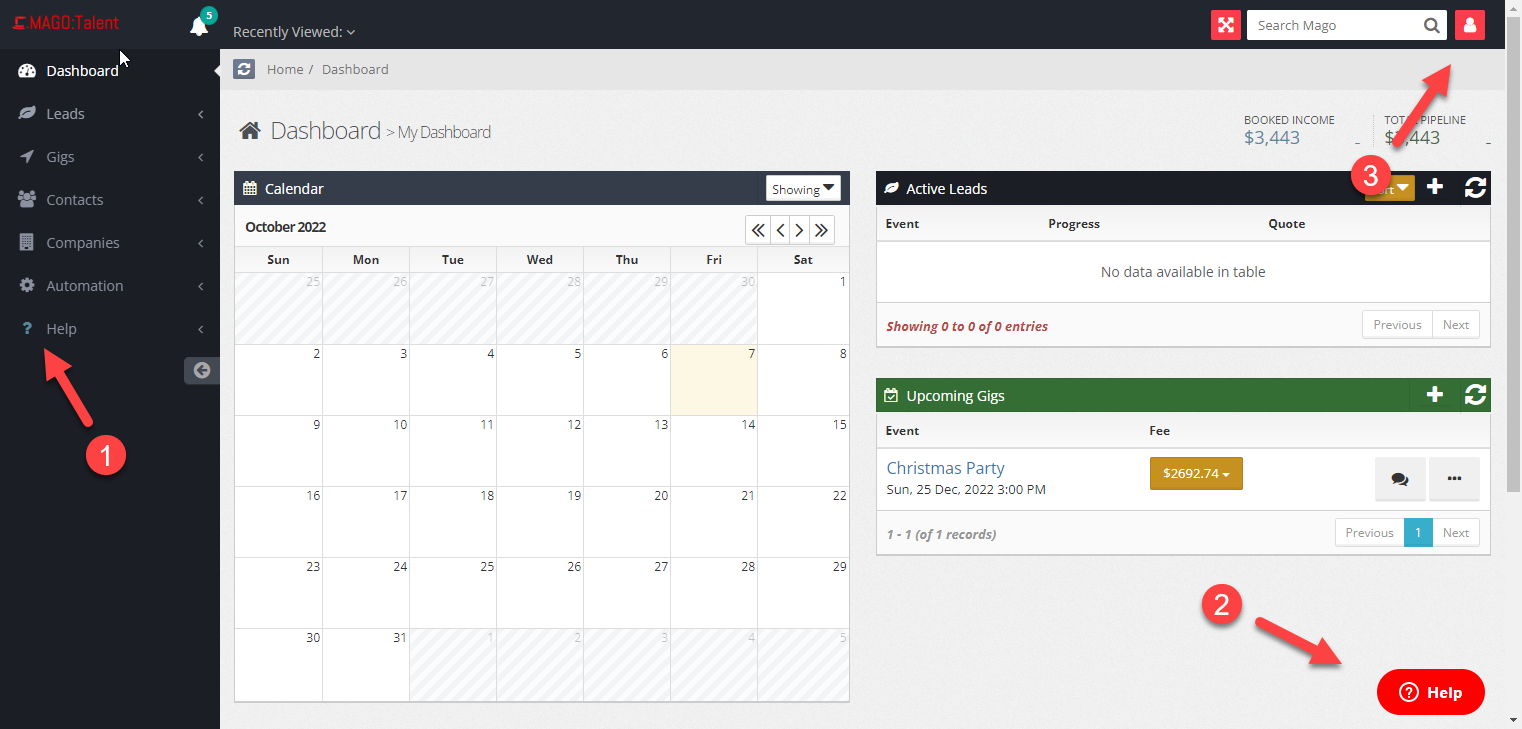Click the breadcrumb refresh icon
The height and width of the screenshot is (729, 1522).
[x=244, y=69]
